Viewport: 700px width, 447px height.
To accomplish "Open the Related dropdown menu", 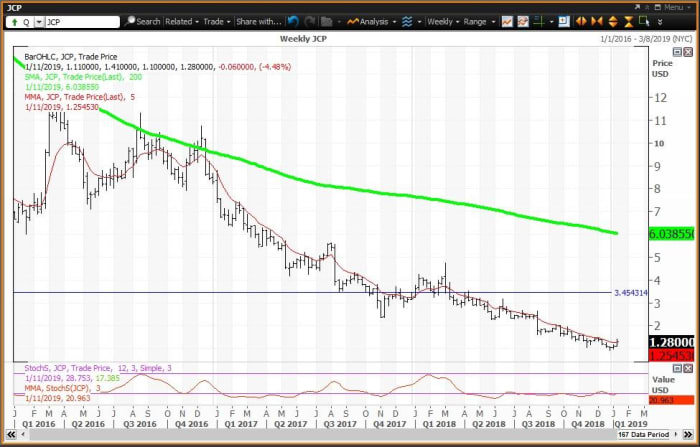I will click(182, 20).
